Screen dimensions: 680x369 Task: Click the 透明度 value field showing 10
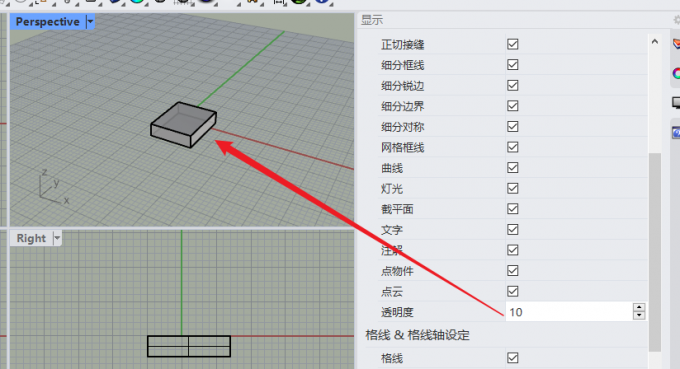(x=569, y=312)
